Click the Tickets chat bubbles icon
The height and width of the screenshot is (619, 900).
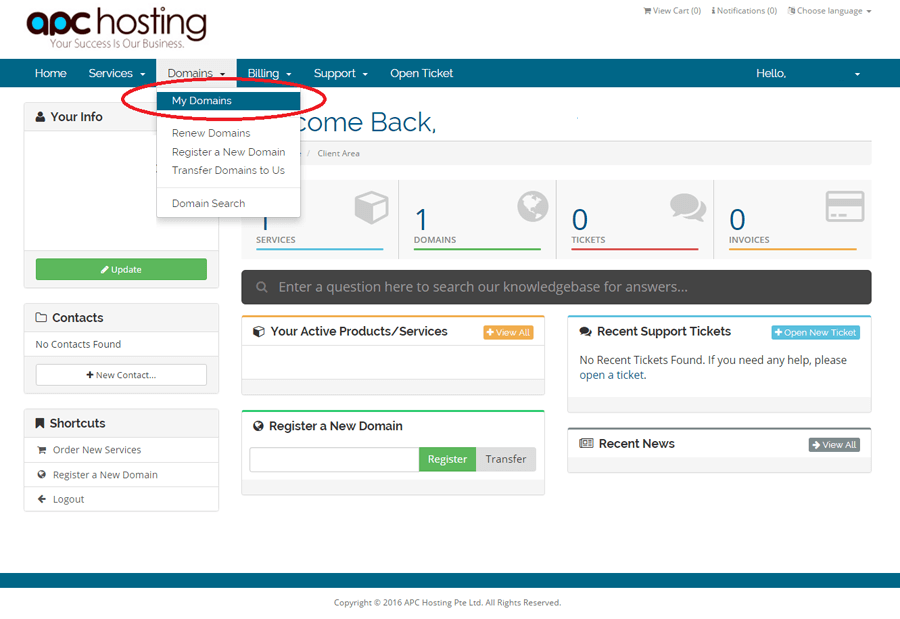coord(688,207)
